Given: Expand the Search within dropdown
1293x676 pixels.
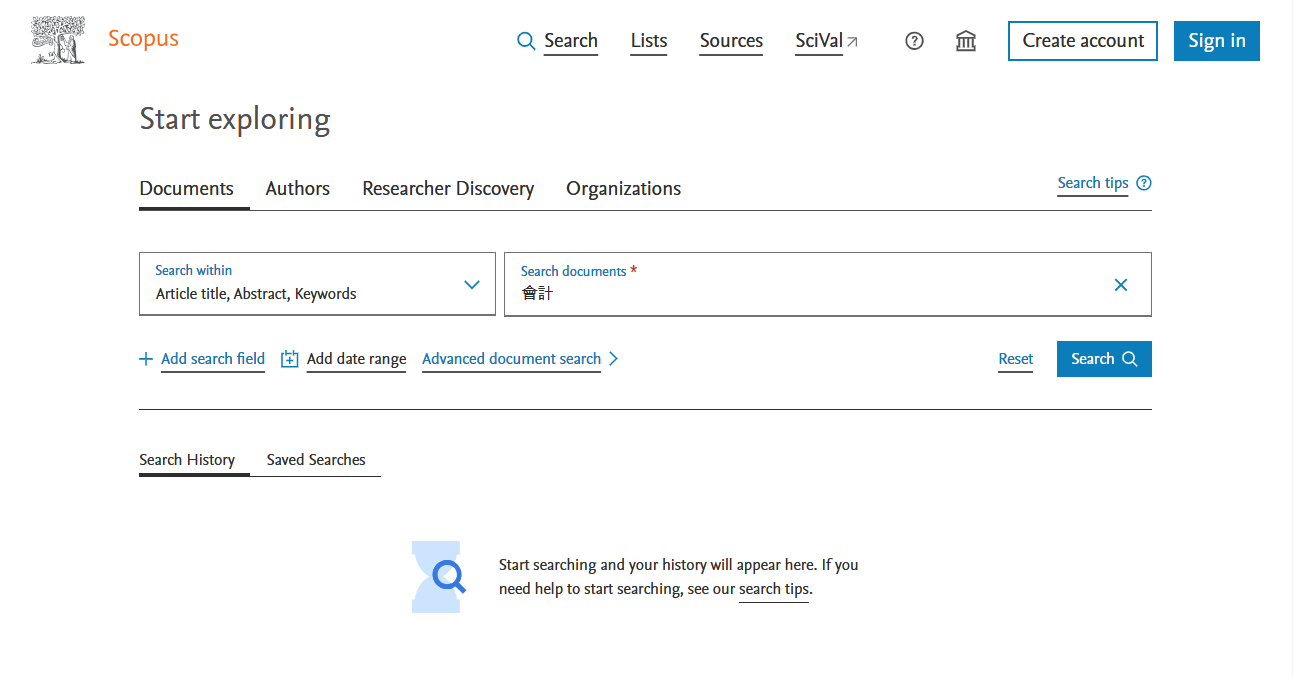Looking at the screenshot, I should pyautogui.click(x=472, y=285).
